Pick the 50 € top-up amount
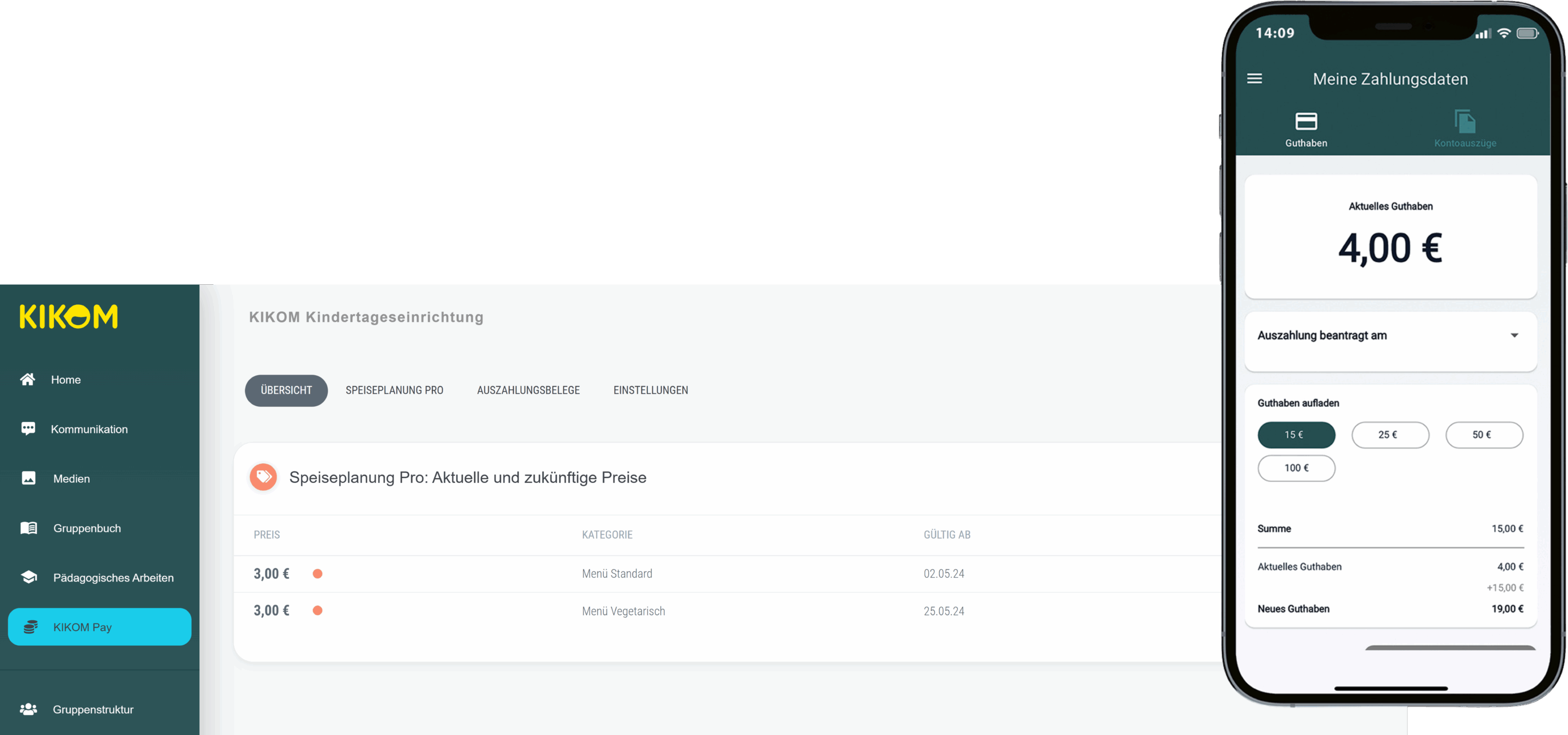1568x735 pixels. click(x=1484, y=434)
